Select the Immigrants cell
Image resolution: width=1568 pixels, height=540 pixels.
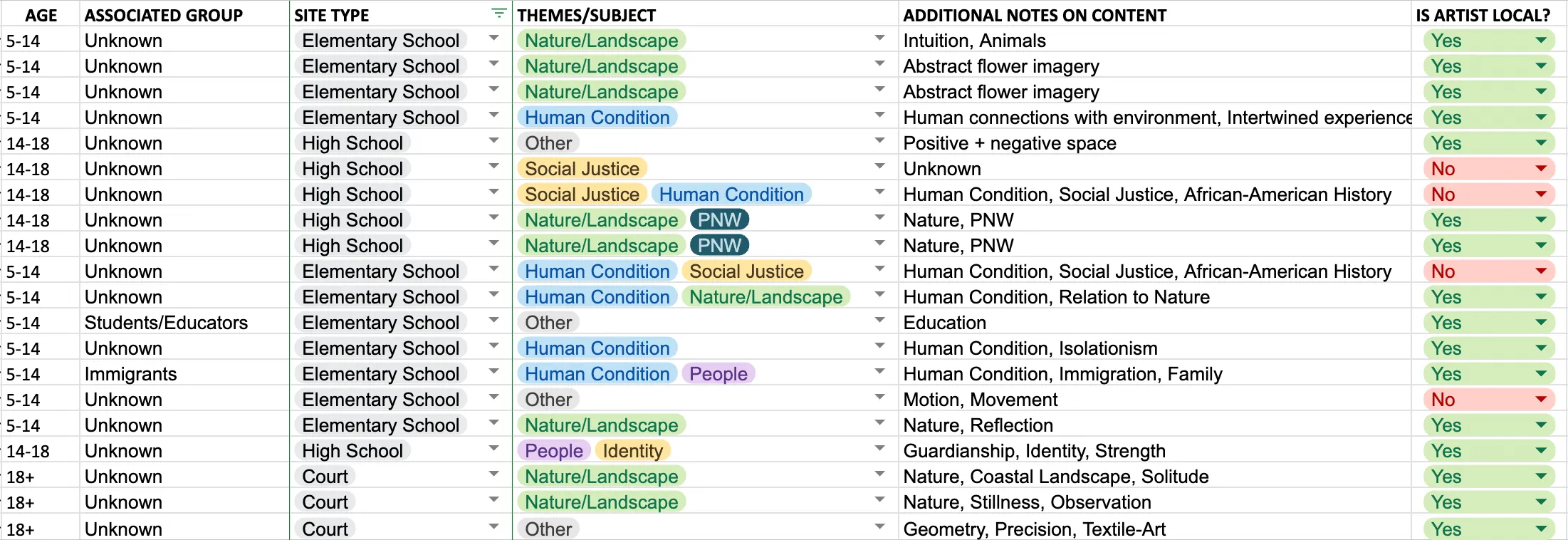click(x=130, y=374)
